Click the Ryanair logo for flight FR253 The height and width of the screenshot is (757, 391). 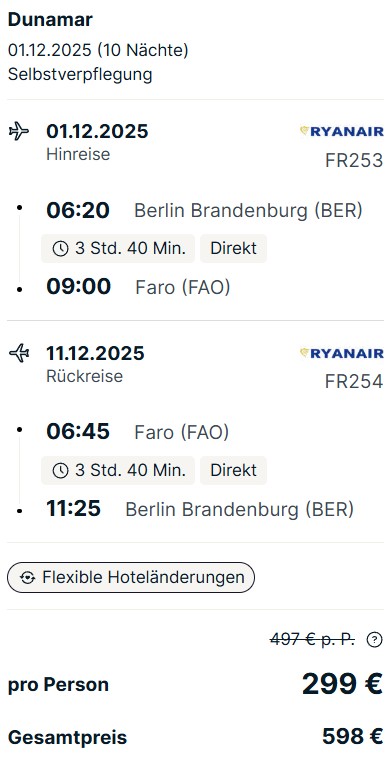(342, 131)
